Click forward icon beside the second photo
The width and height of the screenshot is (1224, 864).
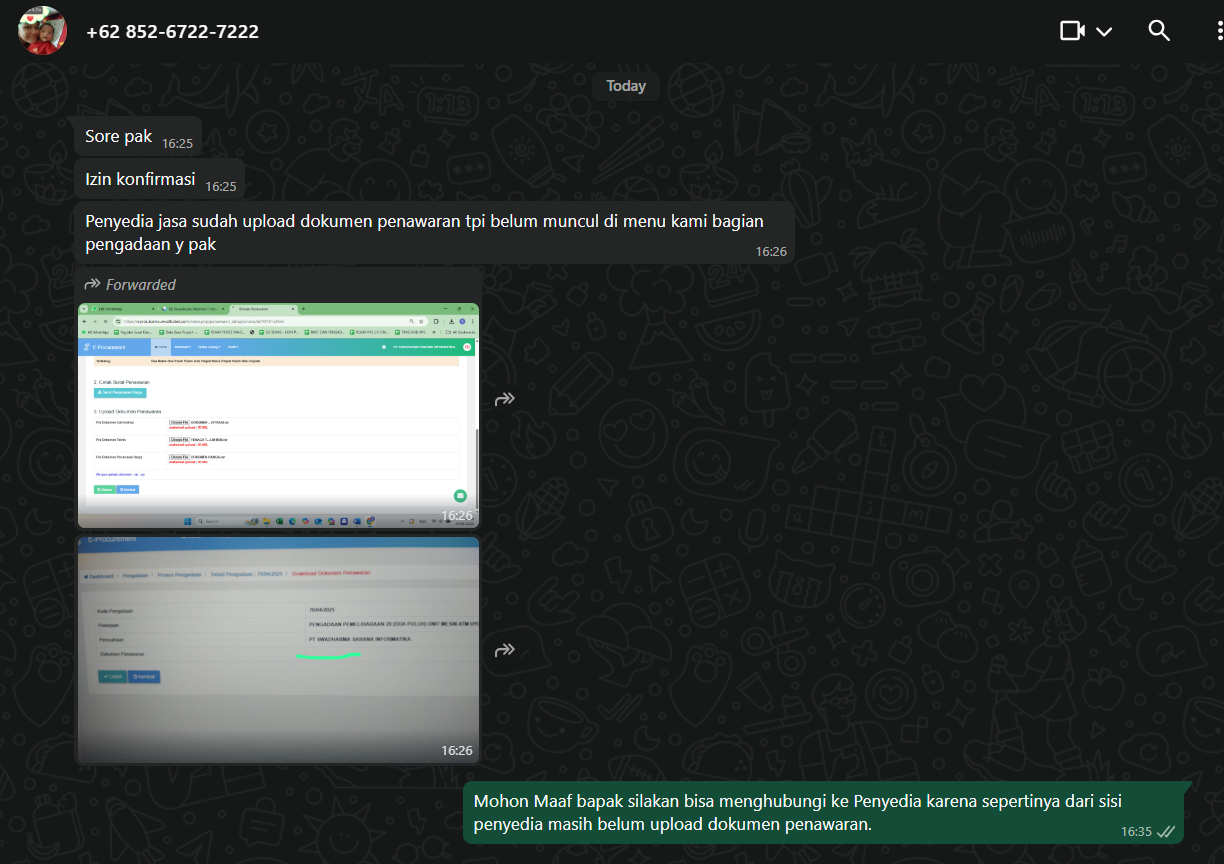tap(505, 650)
